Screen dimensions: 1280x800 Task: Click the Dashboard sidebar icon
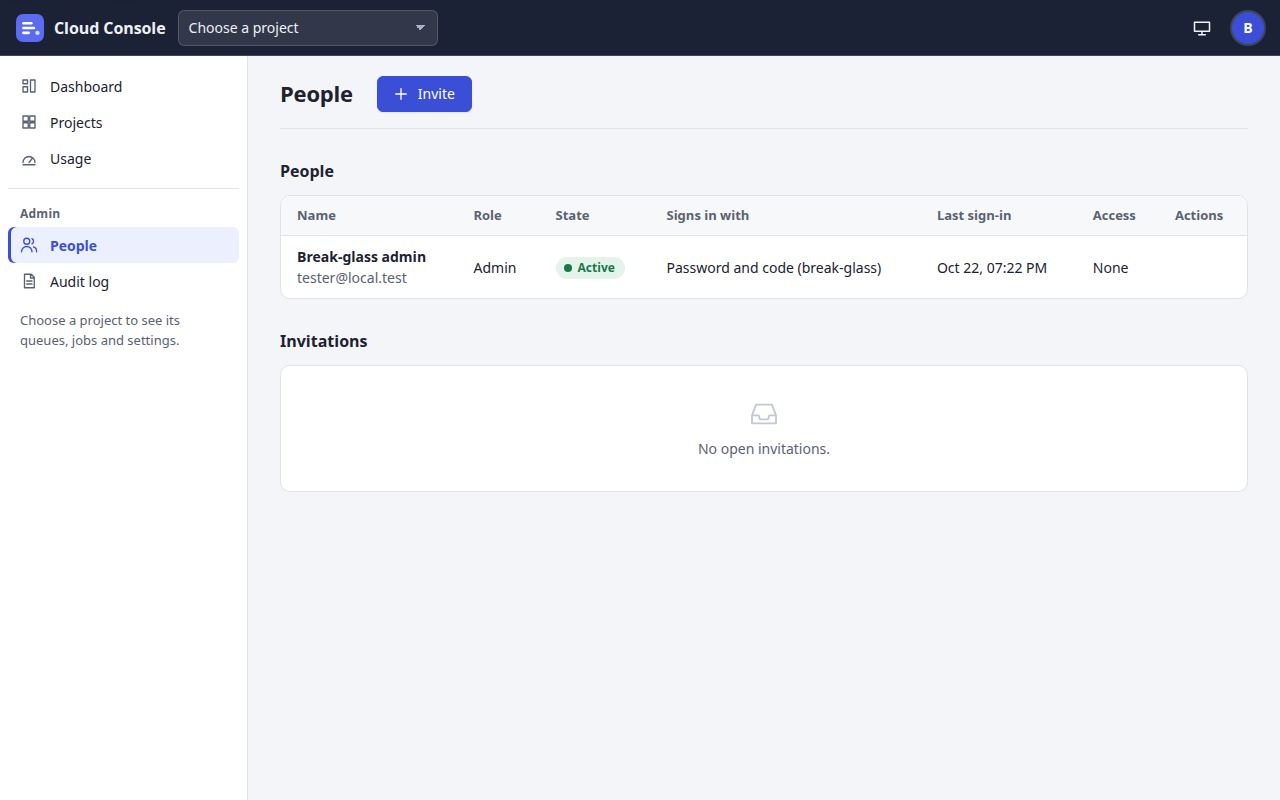[x=29, y=87]
